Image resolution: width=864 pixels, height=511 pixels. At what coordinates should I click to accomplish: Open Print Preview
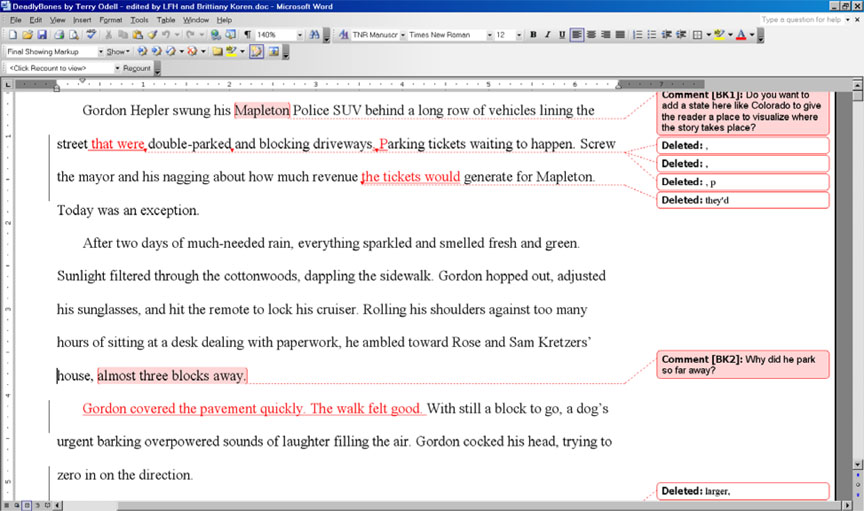click(x=73, y=35)
